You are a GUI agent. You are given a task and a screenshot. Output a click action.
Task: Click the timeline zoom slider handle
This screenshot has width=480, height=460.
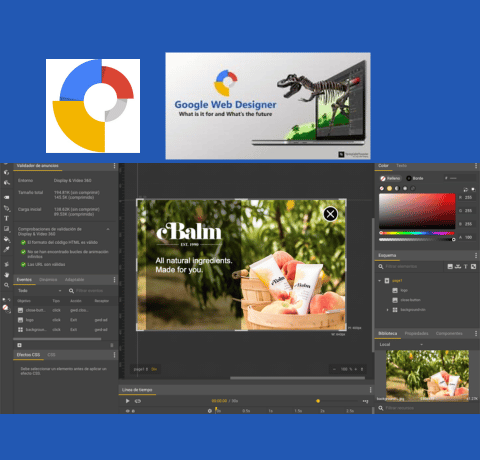318,401
